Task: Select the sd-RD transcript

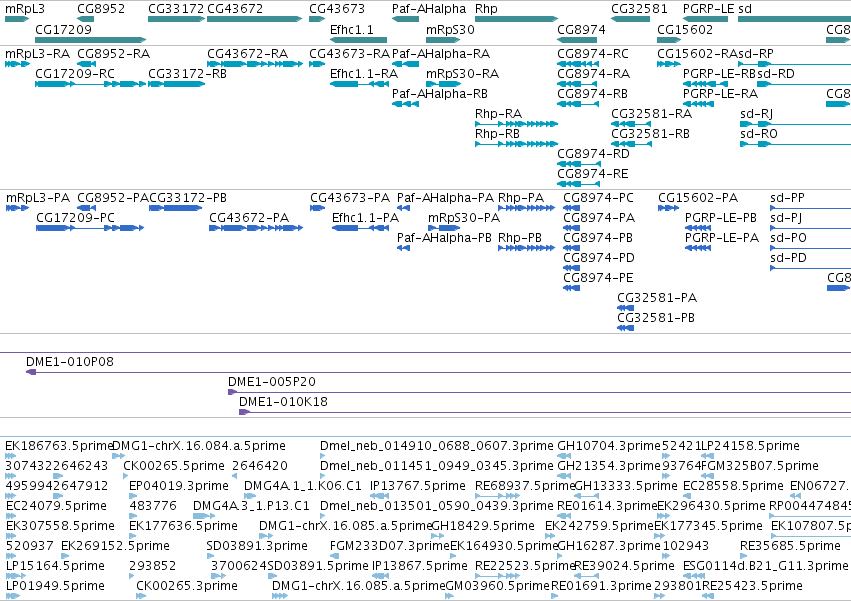Action: pos(804,84)
